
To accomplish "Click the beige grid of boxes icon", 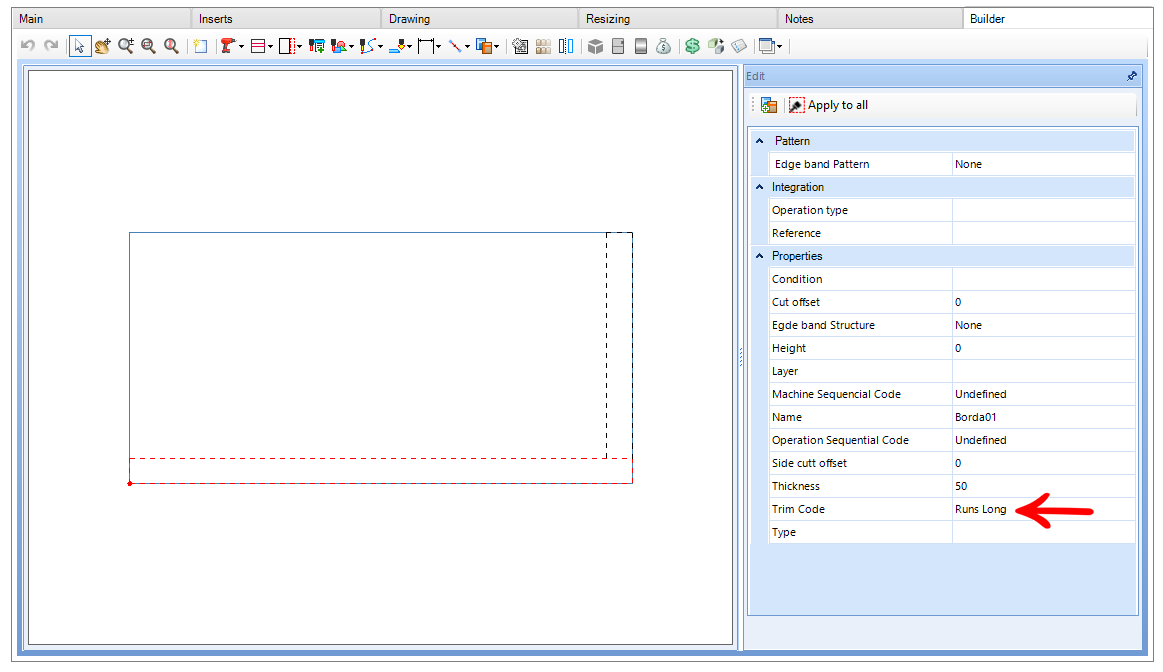I will [x=544, y=46].
